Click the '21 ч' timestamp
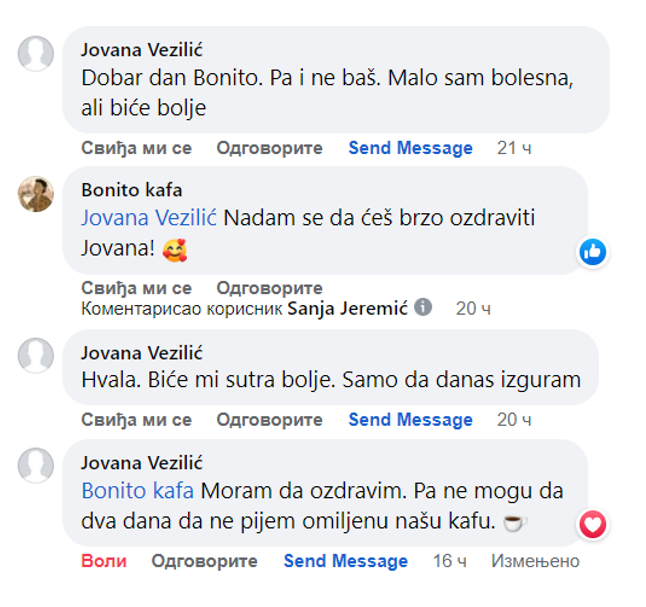Viewport: 646px width, 607px height. 514,148
